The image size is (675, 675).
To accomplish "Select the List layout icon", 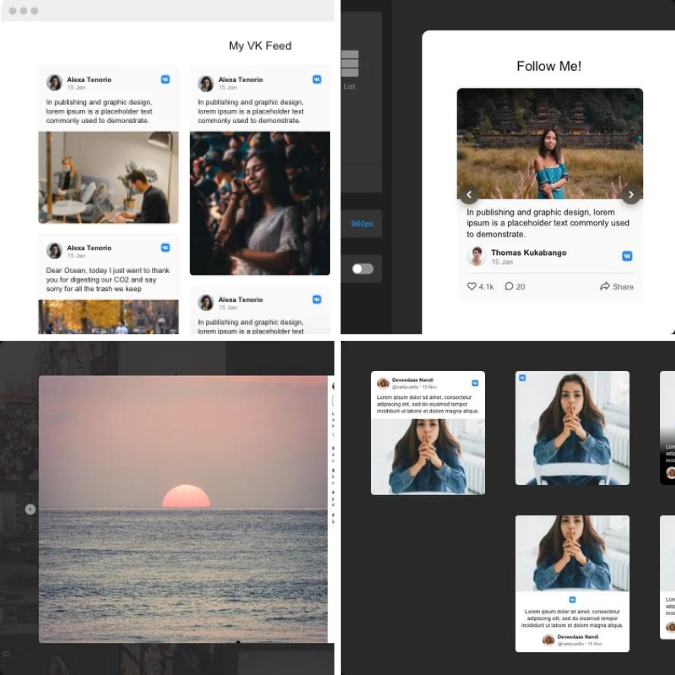I will 350,64.
